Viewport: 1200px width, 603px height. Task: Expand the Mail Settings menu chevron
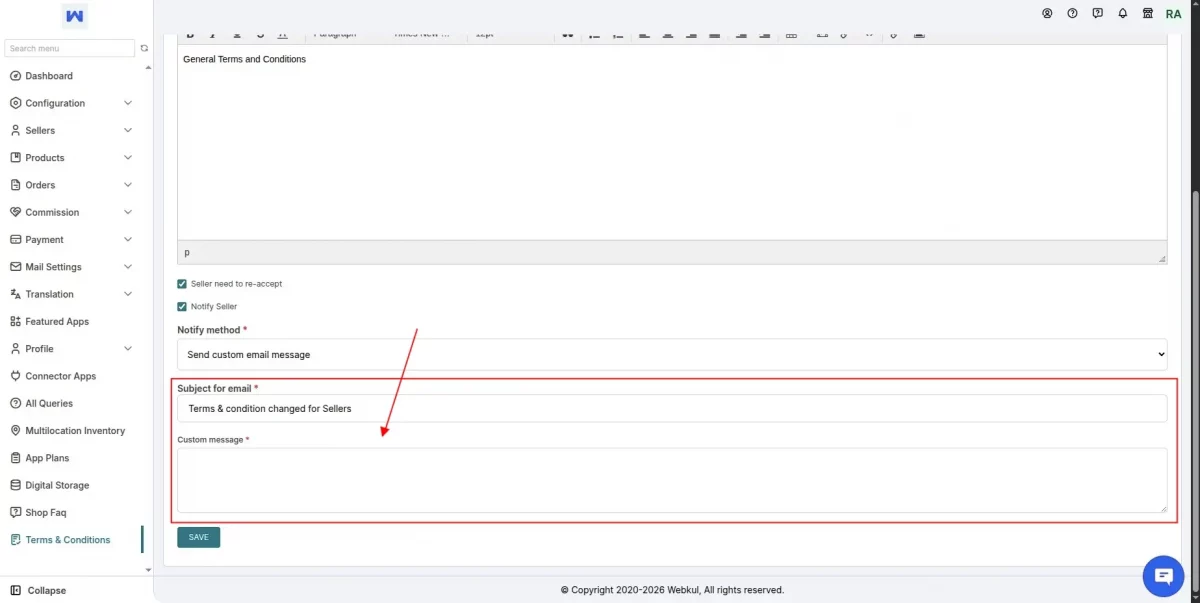128,267
